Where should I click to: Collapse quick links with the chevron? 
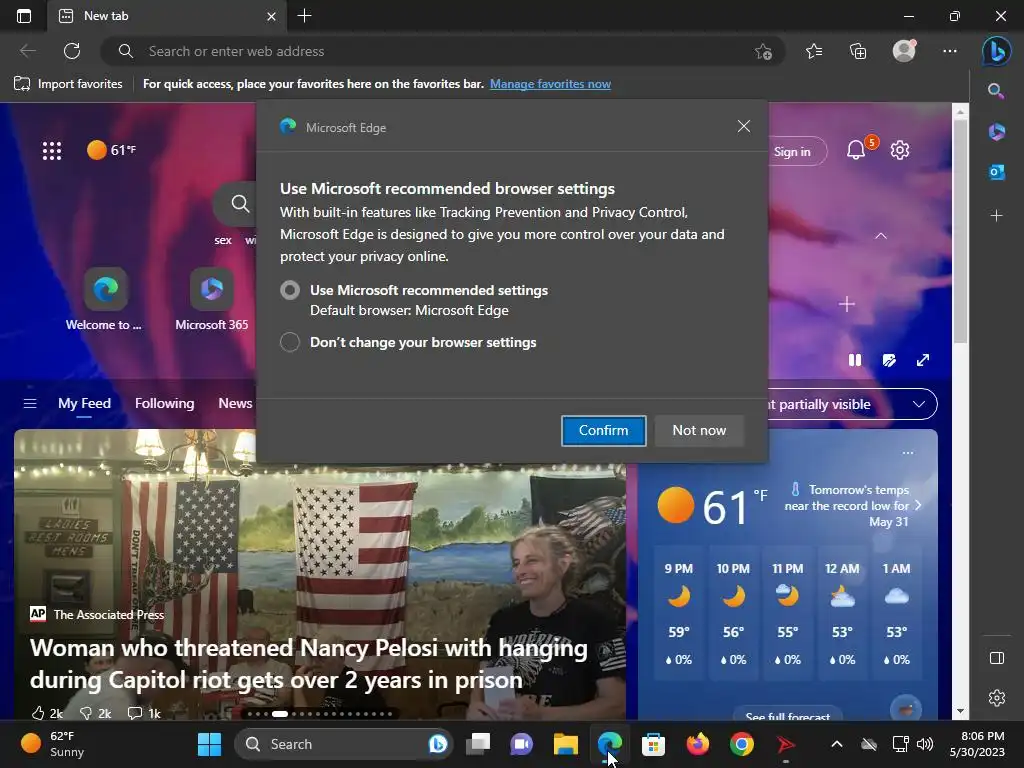point(881,236)
